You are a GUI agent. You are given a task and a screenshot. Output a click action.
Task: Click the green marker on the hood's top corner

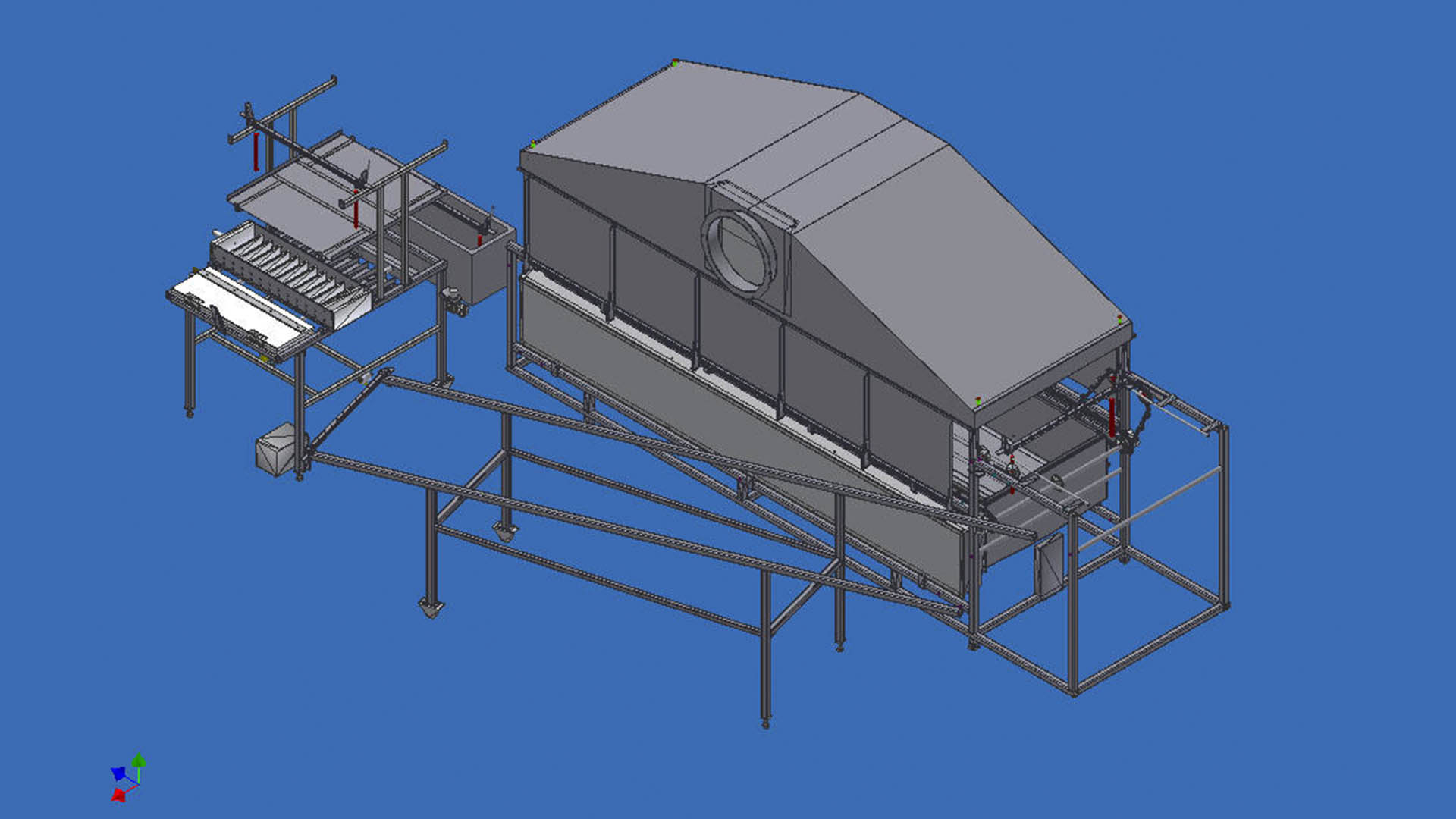[674, 64]
